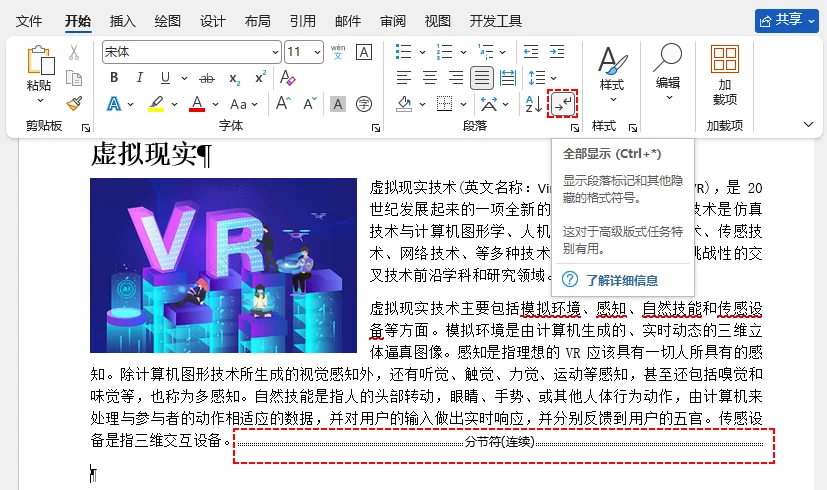Viewport: 827px width, 490px height.
Task: Toggle Superscript formatting
Action: pyautogui.click(x=260, y=78)
